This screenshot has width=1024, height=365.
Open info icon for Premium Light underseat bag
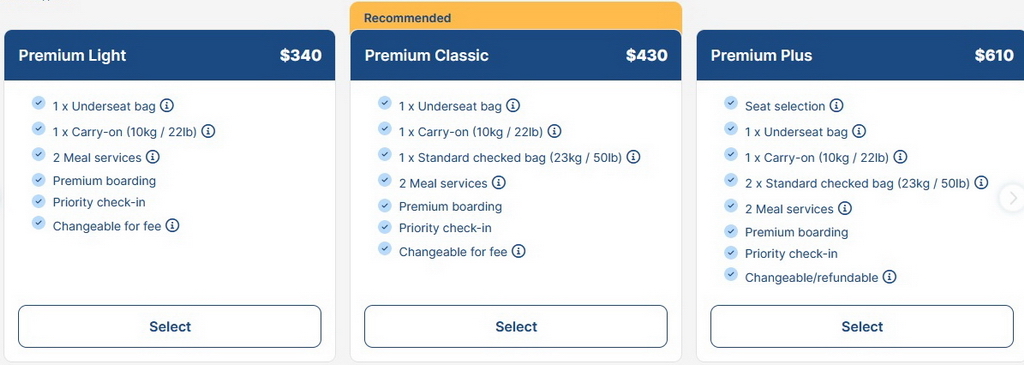pos(167,105)
